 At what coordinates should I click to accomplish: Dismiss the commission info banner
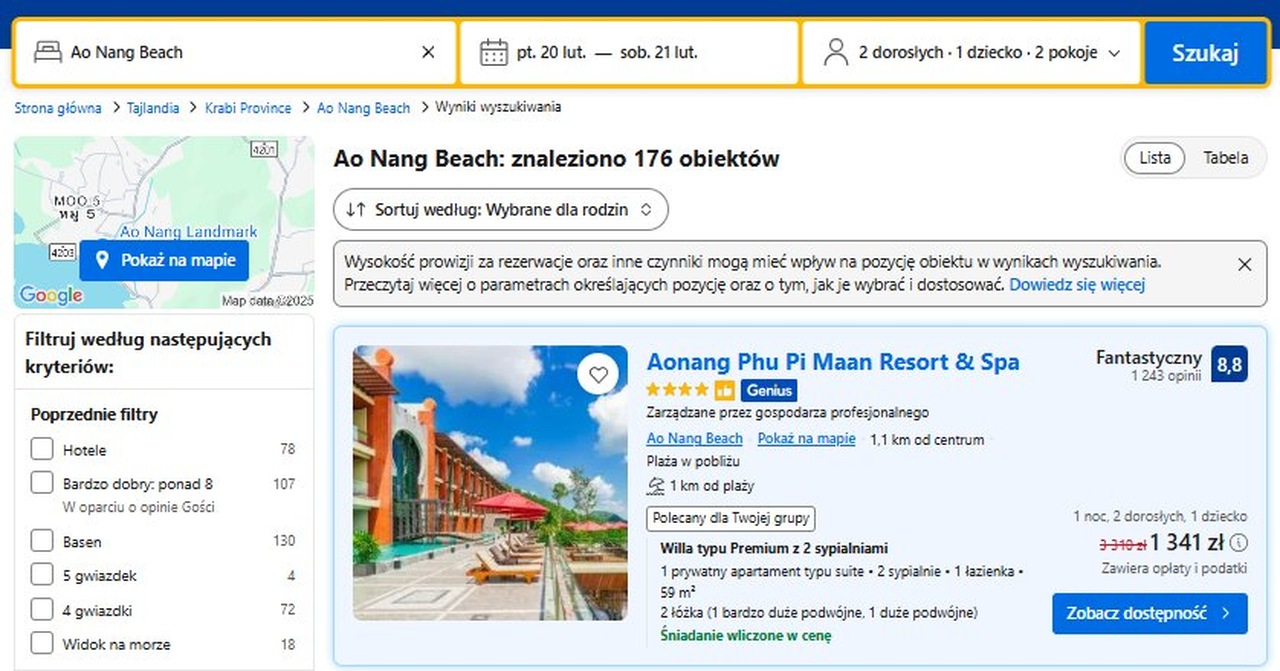pyautogui.click(x=1244, y=264)
